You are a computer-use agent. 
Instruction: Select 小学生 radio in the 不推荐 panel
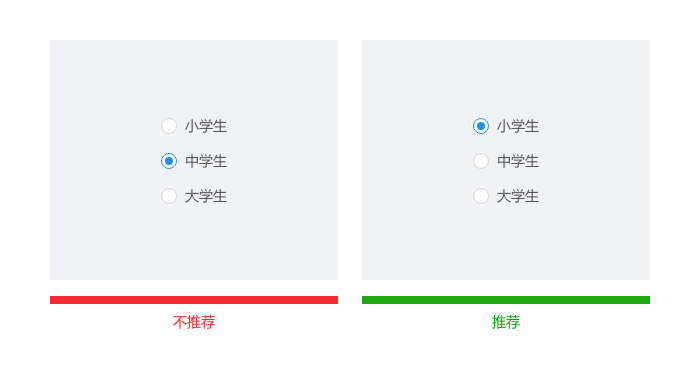coord(169,126)
